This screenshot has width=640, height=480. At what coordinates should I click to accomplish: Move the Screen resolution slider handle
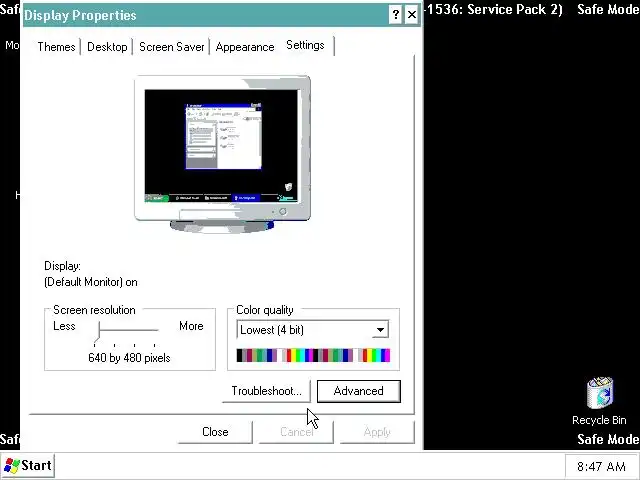tap(97, 332)
